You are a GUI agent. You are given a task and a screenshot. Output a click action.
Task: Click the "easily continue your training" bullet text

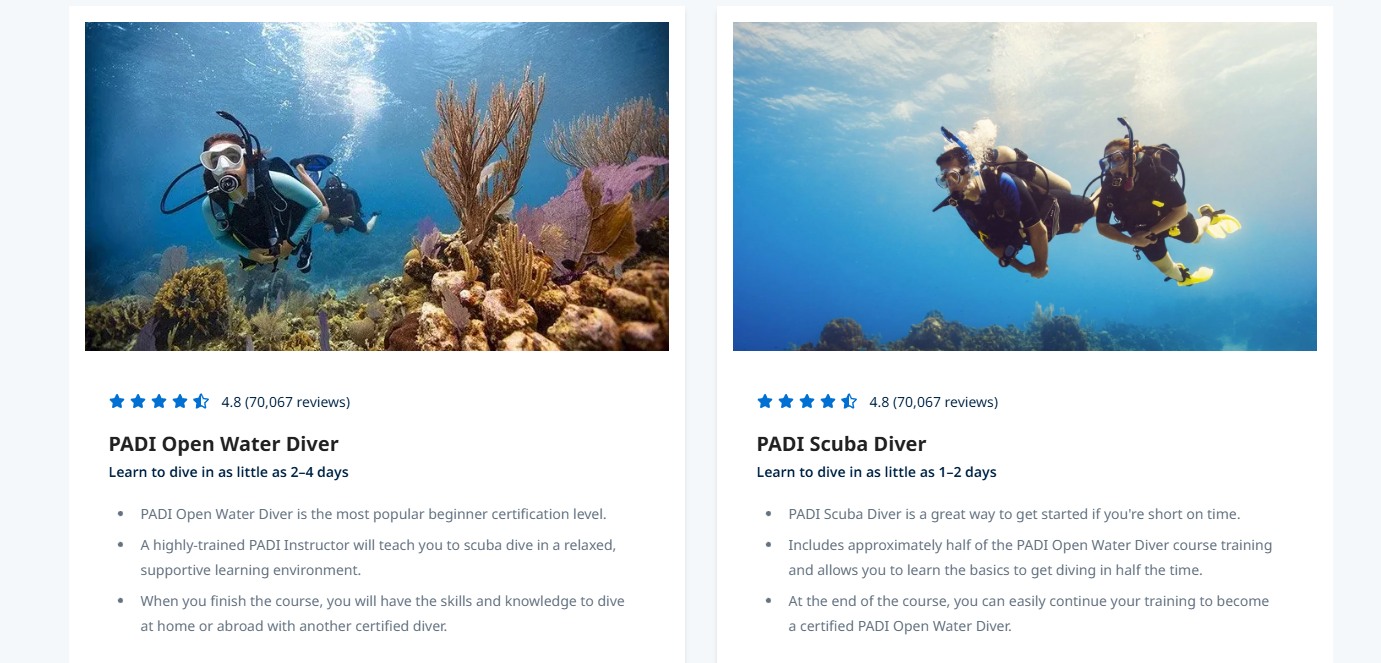click(x=1028, y=613)
